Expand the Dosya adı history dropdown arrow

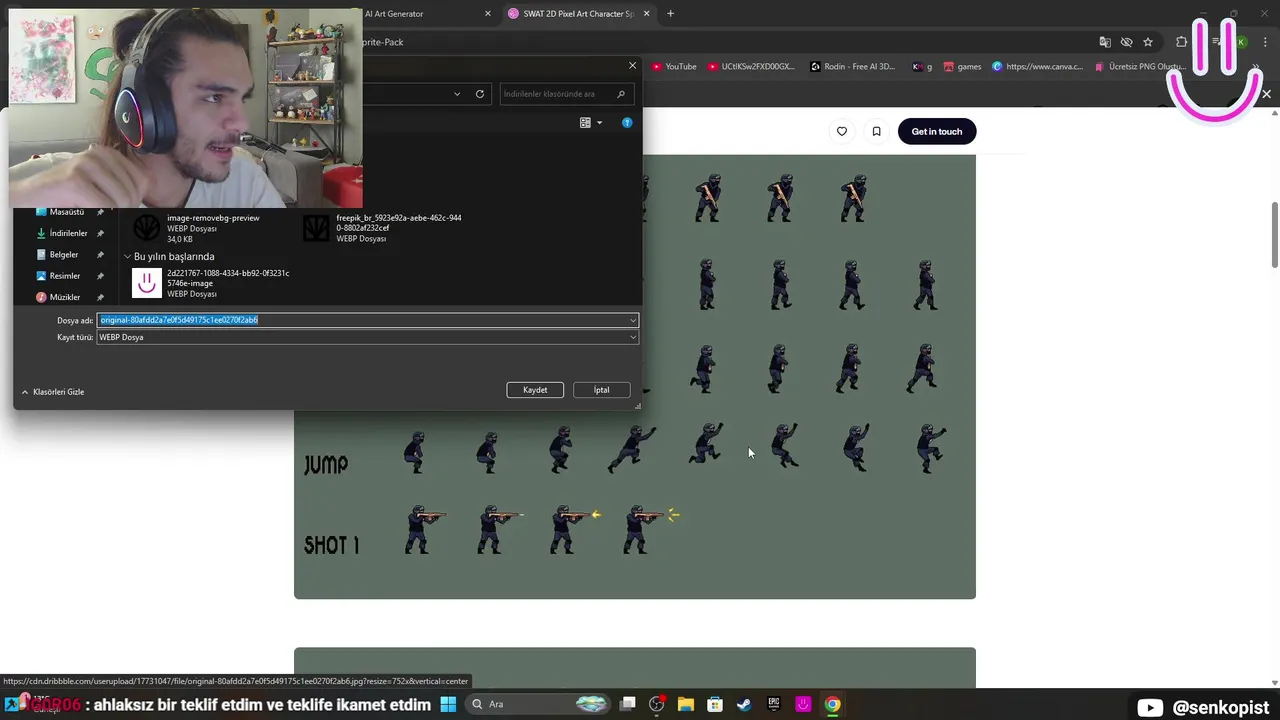coord(632,320)
